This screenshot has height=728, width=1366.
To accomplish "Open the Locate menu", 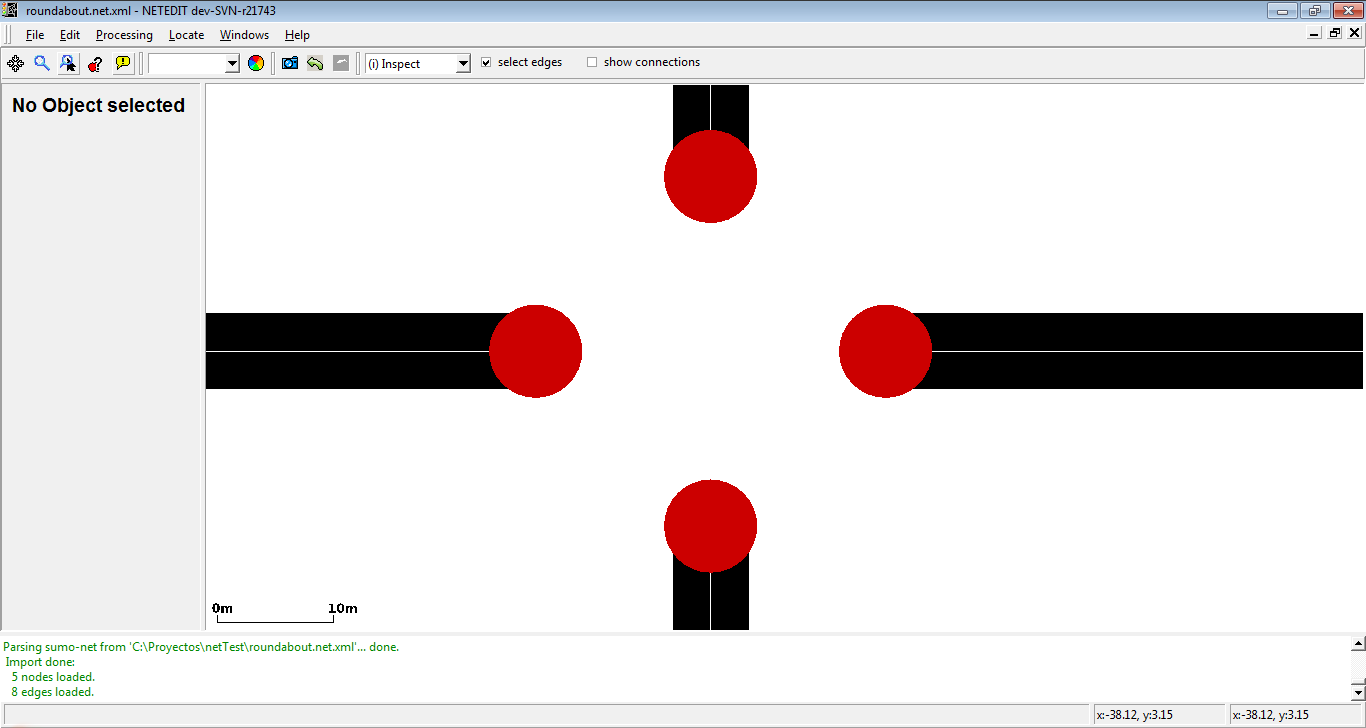I will pyautogui.click(x=186, y=35).
